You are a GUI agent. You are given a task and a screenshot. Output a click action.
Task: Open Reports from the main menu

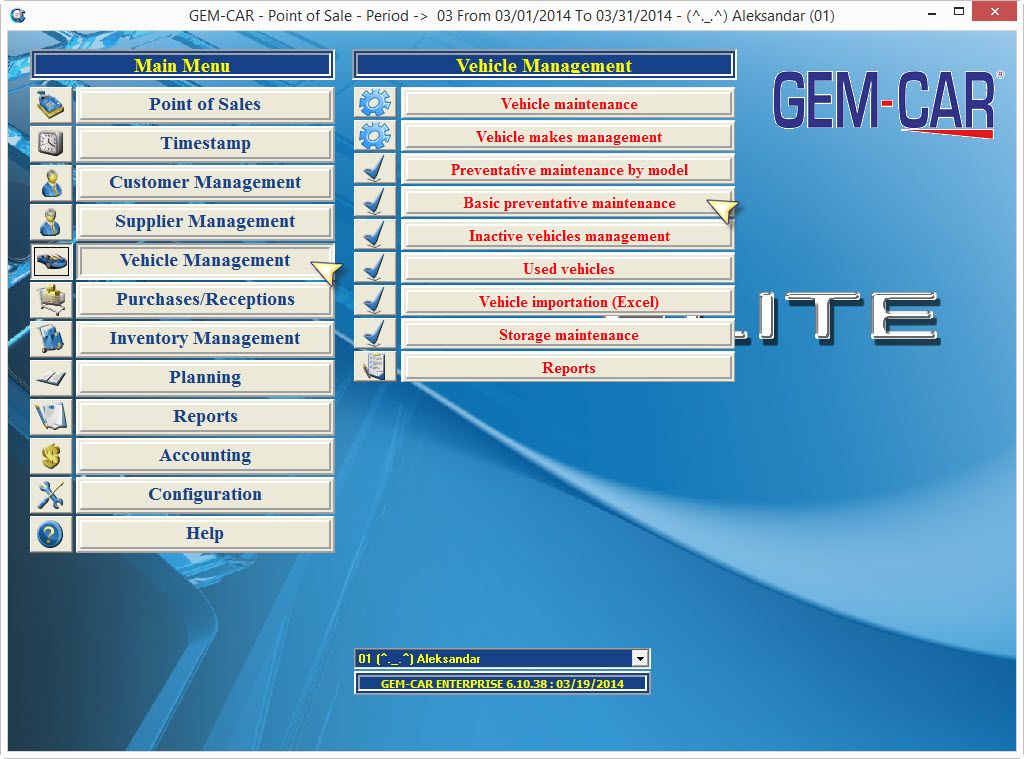tap(205, 417)
